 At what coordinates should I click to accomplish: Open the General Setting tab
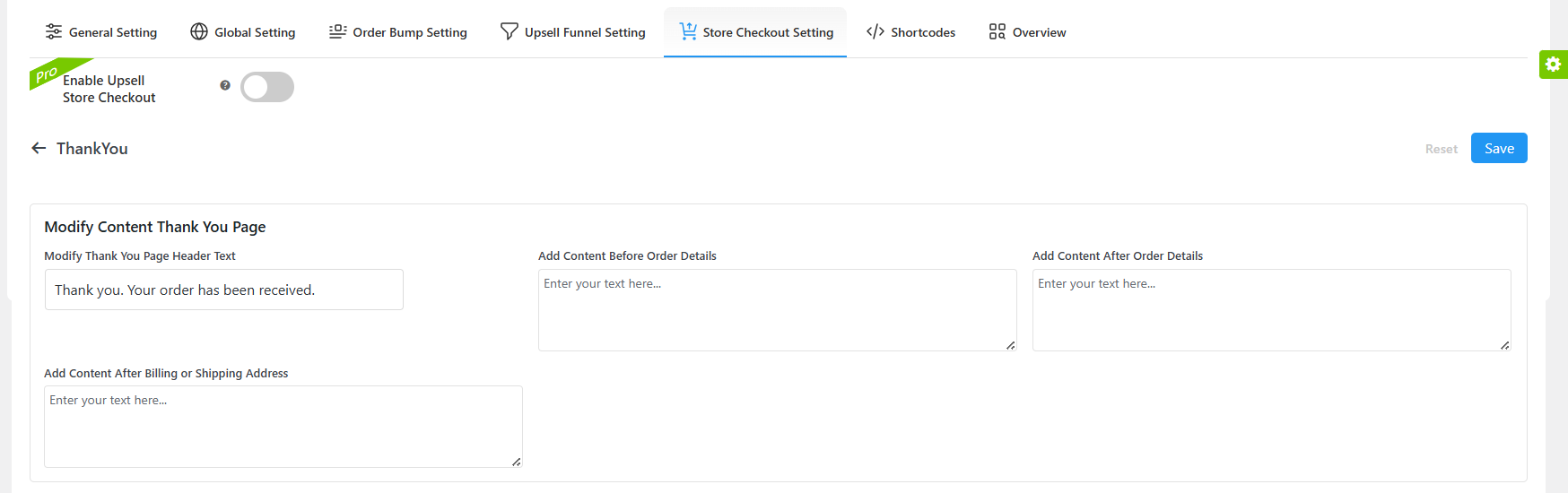tap(101, 32)
